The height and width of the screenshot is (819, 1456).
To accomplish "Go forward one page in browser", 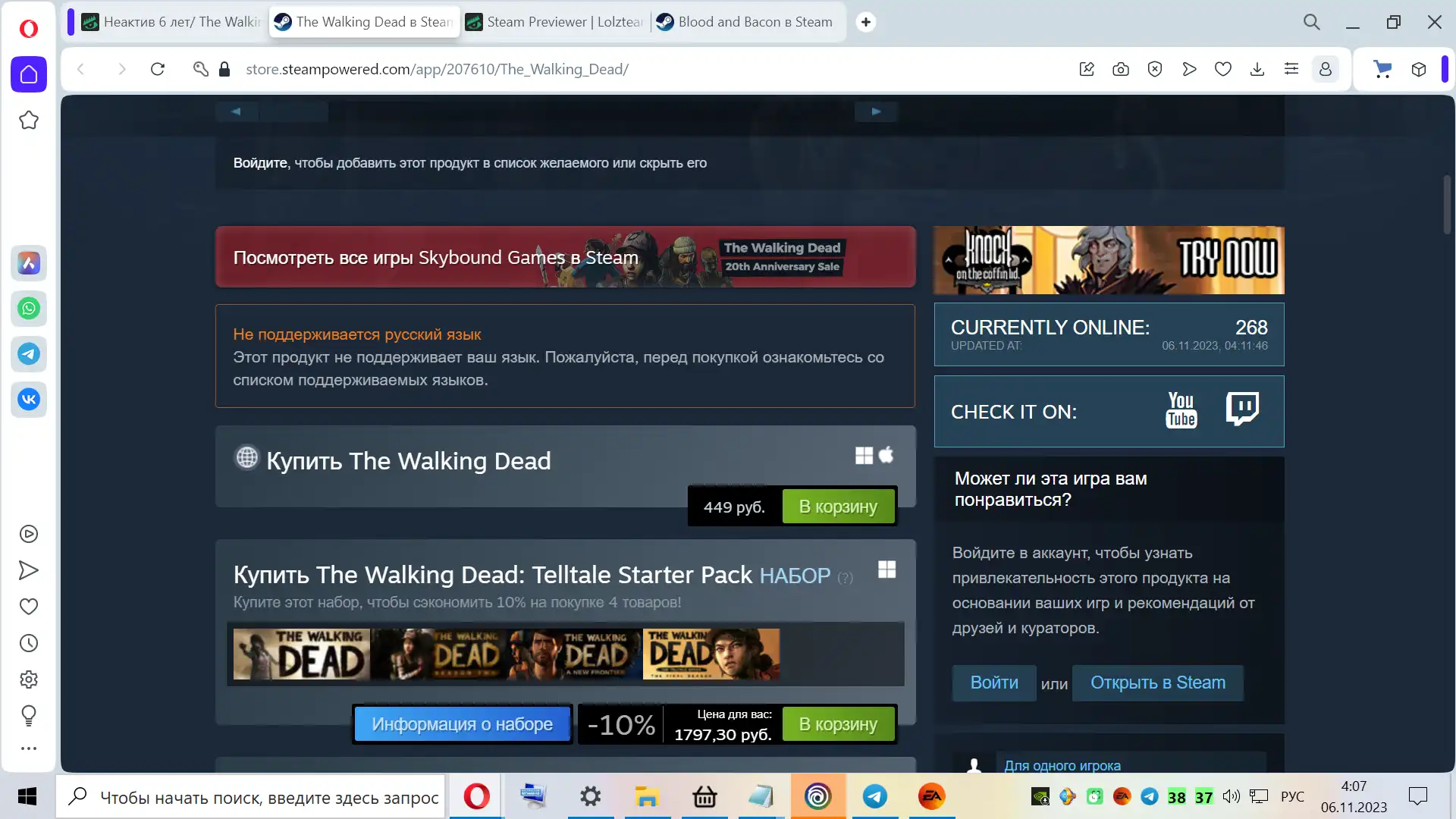I will [x=121, y=69].
